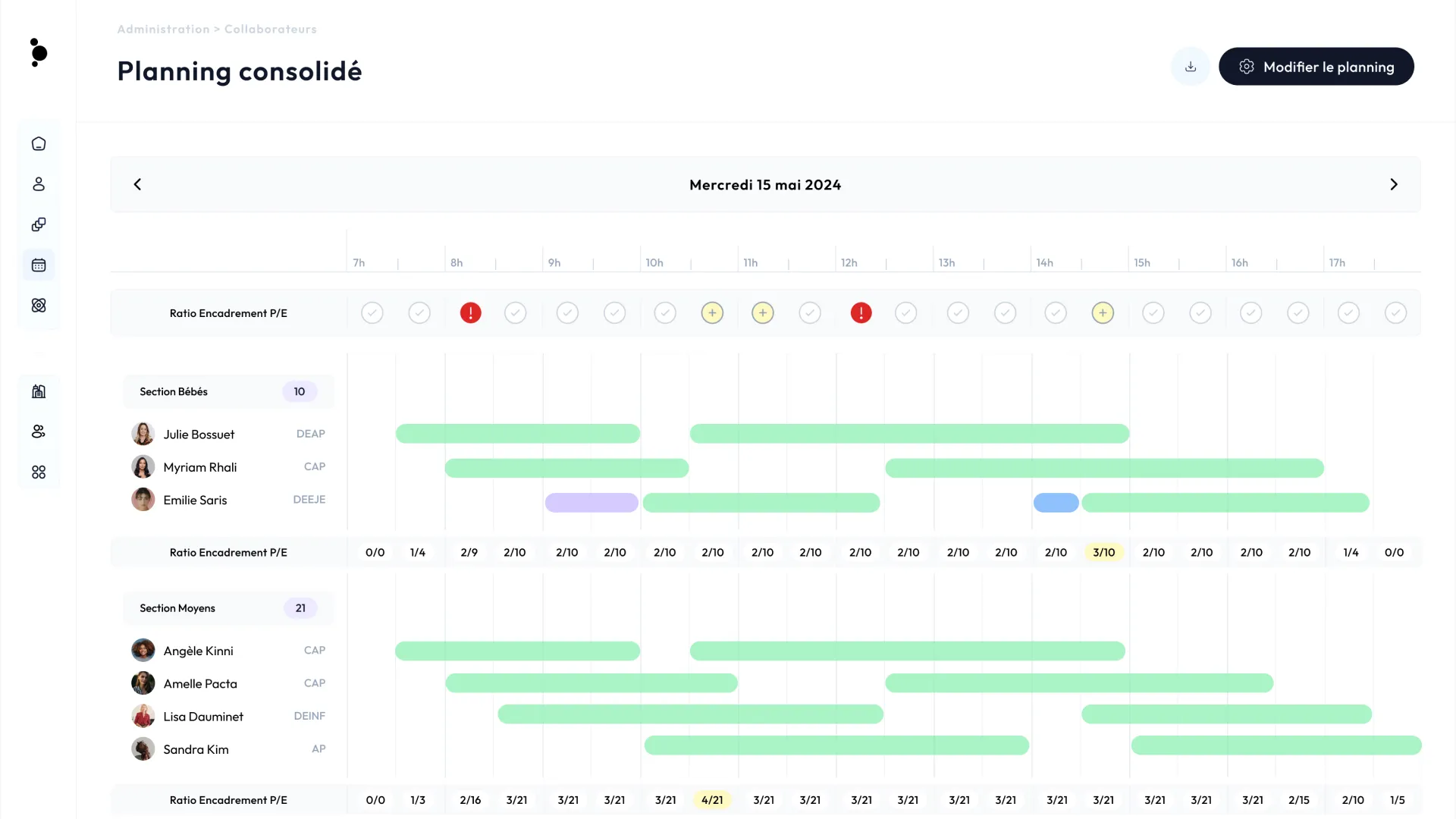Open the user profile sidebar icon
The height and width of the screenshot is (819, 1456).
(x=39, y=184)
